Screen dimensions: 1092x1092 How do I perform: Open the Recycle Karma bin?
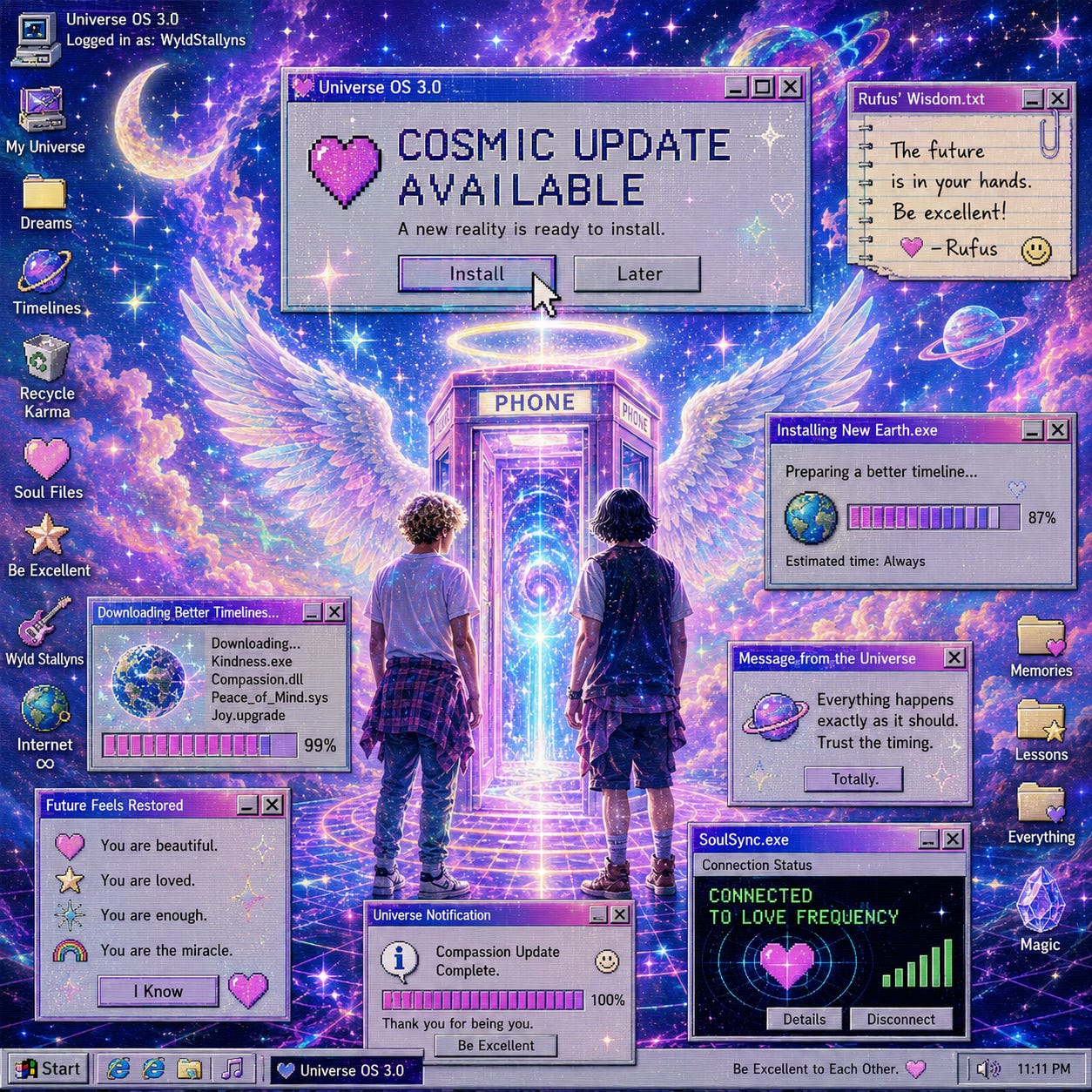point(46,357)
